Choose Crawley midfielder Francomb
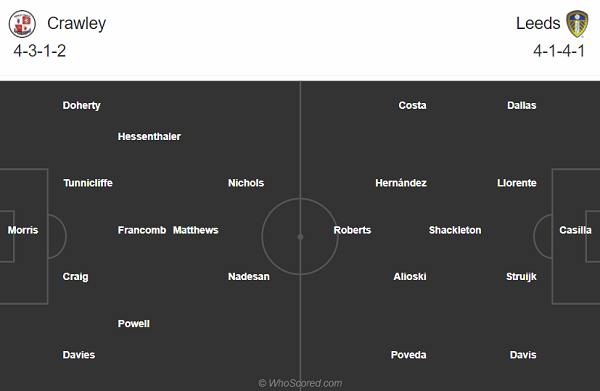The height and width of the screenshot is (391, 600). point(142,230)
